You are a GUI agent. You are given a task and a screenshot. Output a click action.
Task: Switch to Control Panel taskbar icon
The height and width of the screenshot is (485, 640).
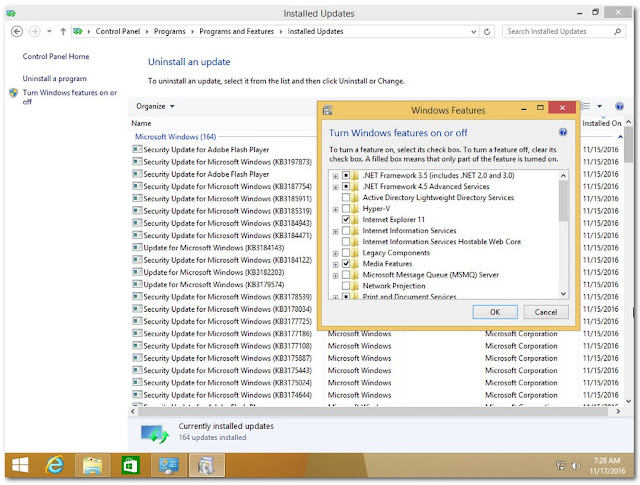tap(169, 465)
